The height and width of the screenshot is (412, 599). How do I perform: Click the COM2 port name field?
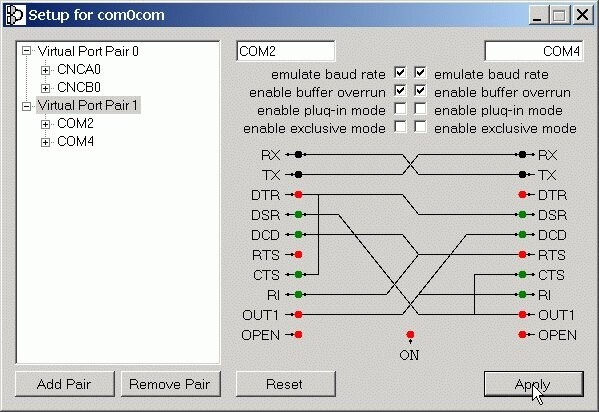pyautogui.click(x=286, y=51)
